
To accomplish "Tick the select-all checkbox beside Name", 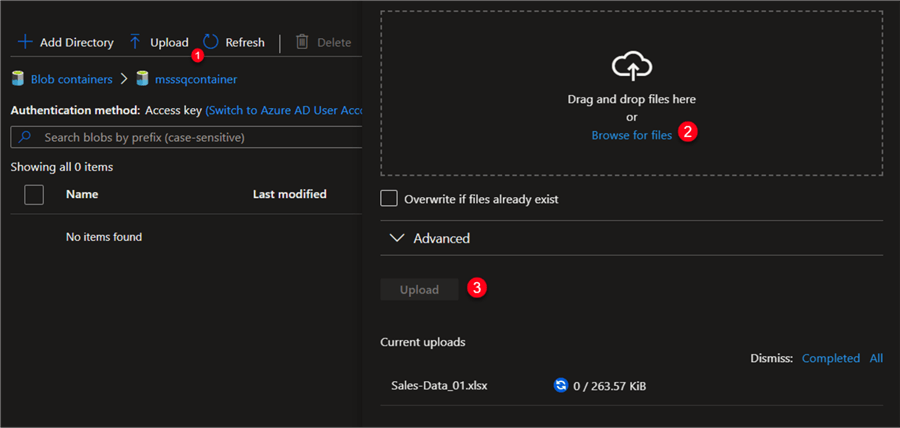I will point(34,195).
